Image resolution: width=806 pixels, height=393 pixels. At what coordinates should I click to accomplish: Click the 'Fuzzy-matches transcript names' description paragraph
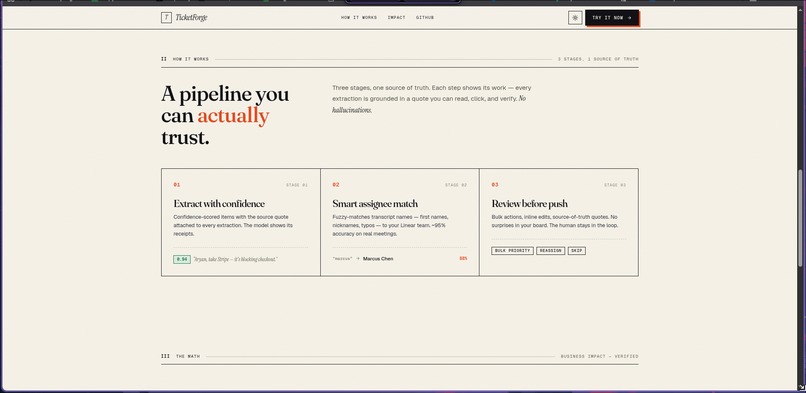391,225
